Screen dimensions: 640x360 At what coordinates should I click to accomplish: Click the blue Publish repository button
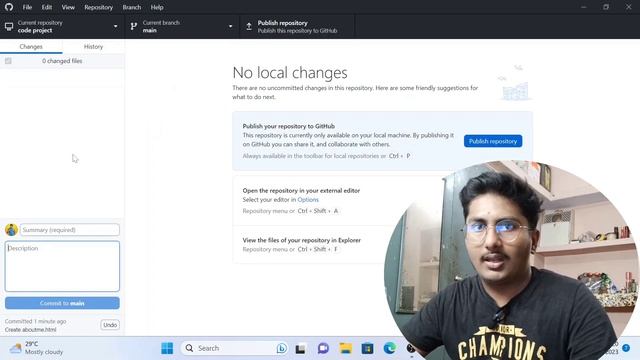[493, 141]
